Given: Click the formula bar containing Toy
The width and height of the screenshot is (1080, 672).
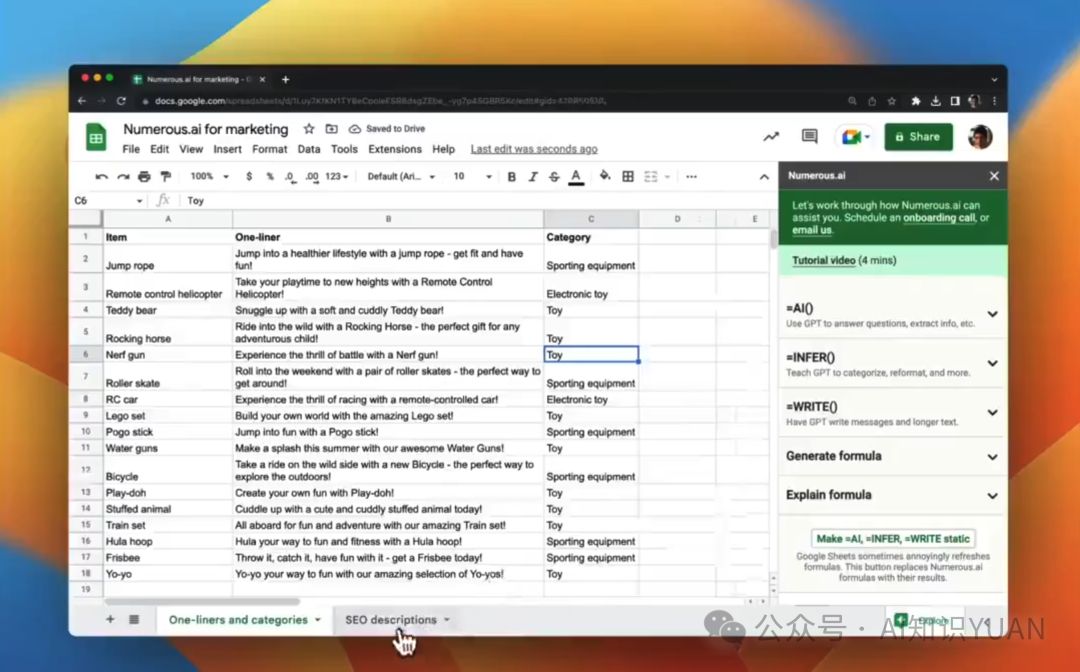Looking at the screenshot, I should tap(475, 200).
